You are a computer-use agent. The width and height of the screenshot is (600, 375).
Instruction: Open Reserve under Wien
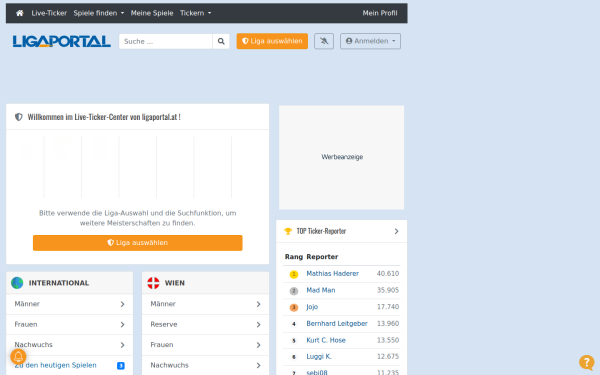tap(205, 324)
